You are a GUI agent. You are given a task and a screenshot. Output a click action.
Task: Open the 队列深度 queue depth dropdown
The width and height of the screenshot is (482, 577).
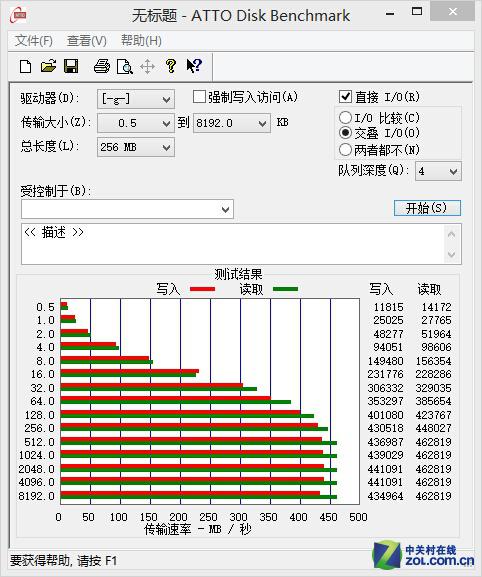pos(438,171)
